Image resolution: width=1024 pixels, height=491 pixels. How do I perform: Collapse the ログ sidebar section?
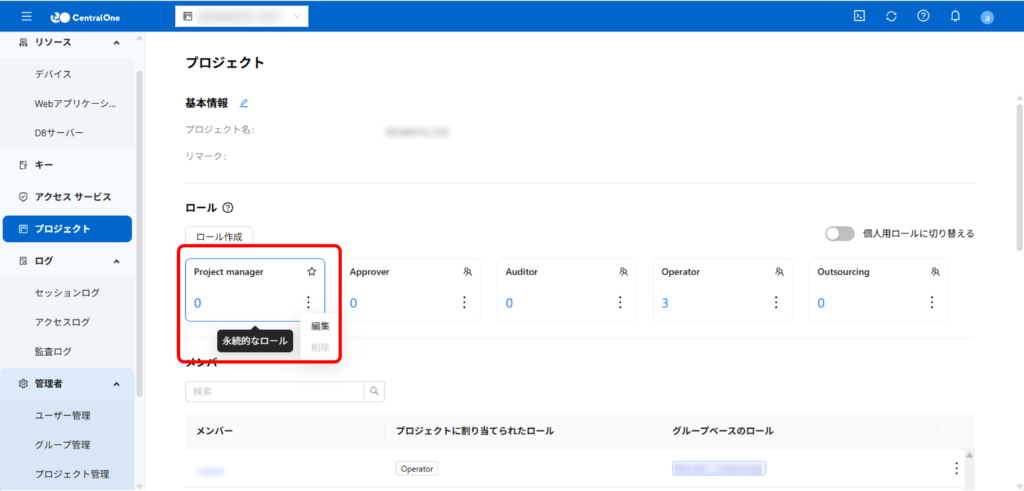pyautogui.click(x=117, y=261)
